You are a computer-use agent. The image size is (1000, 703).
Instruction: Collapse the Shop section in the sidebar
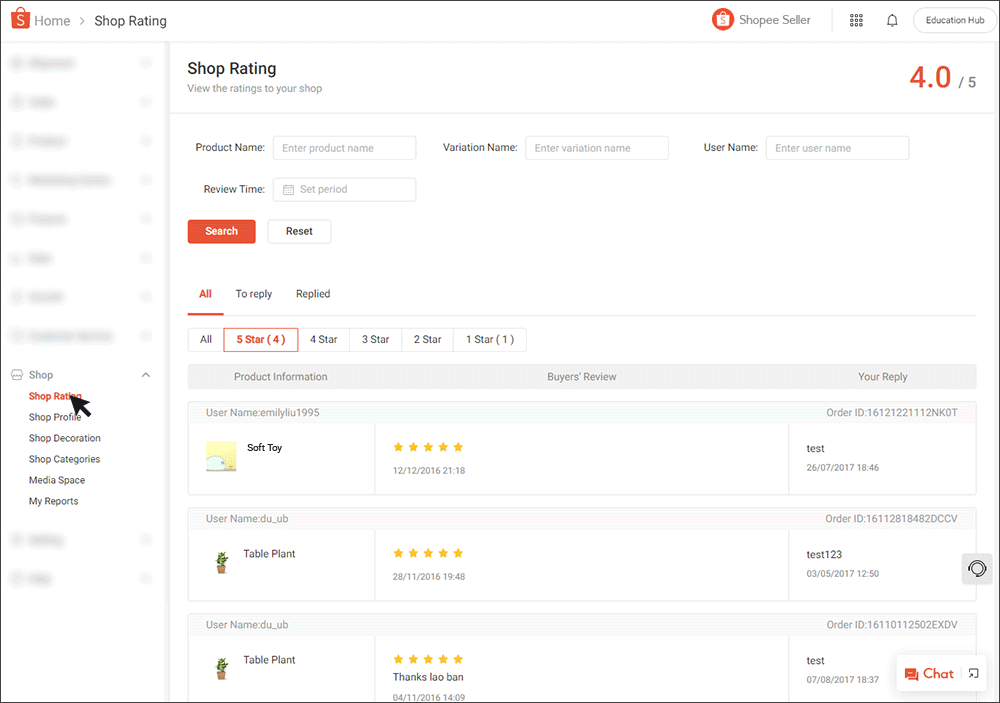click(146, 374)
